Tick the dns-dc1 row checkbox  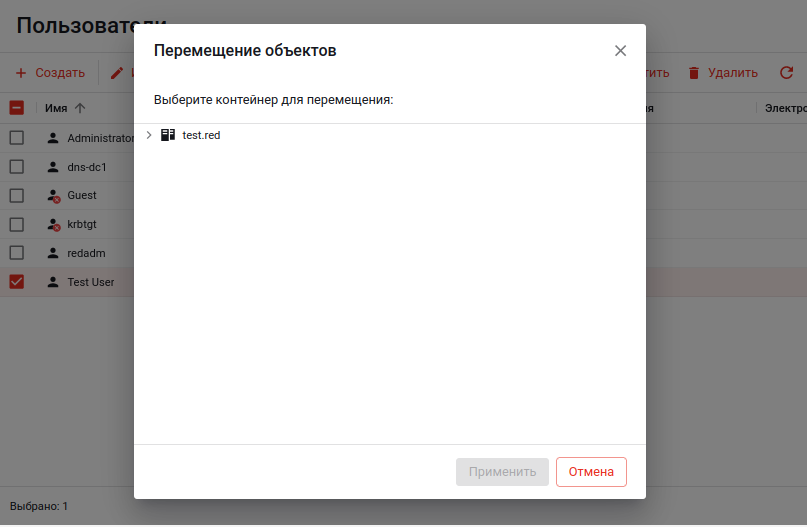coord(17,167)
